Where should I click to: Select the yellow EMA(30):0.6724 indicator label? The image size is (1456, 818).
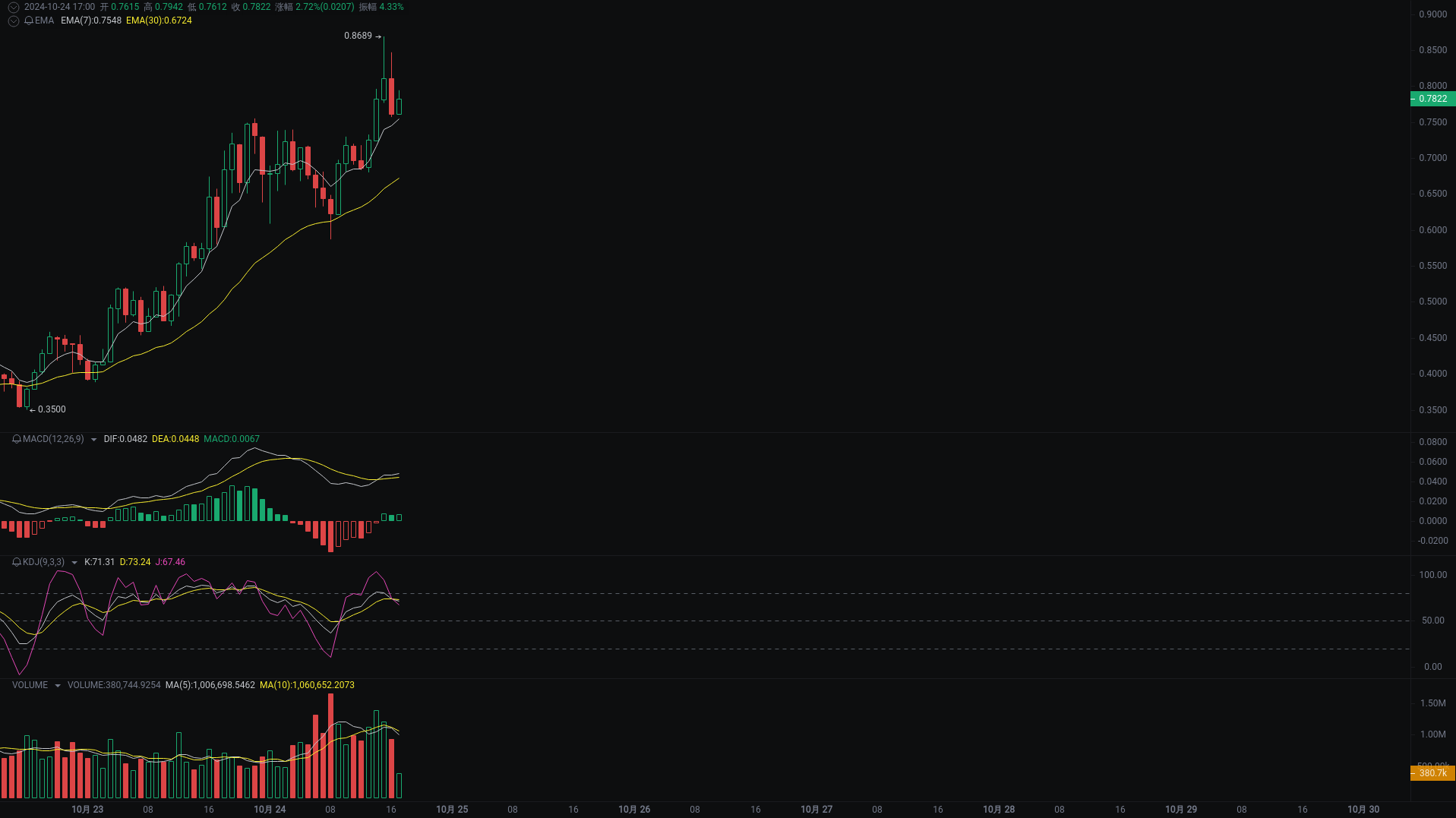[x=159, y=21]
